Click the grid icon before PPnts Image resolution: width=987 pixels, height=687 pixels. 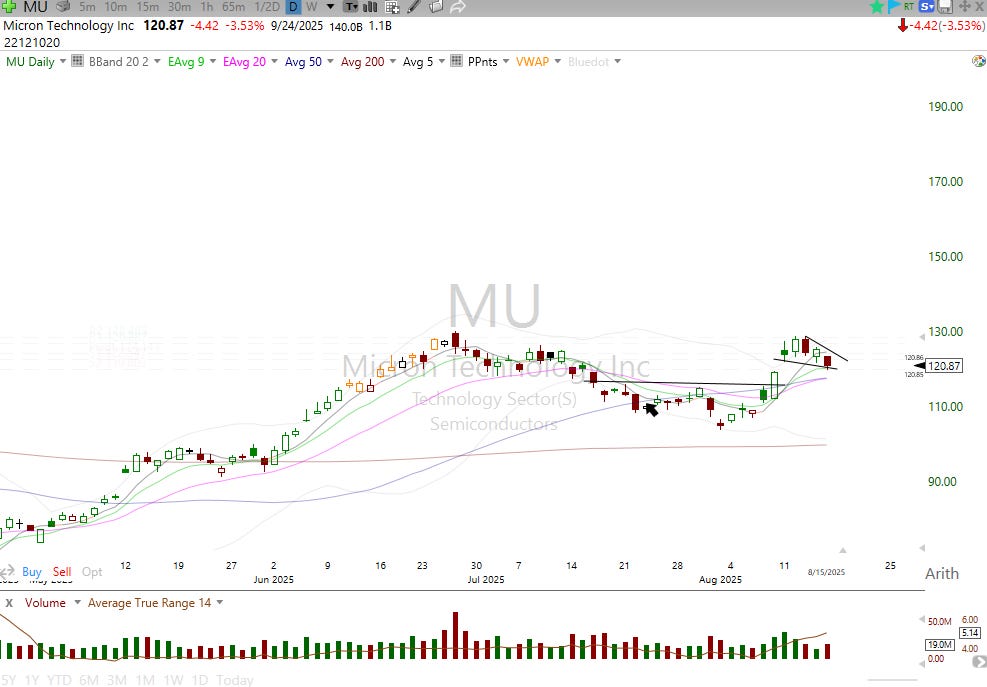[457, 61]
